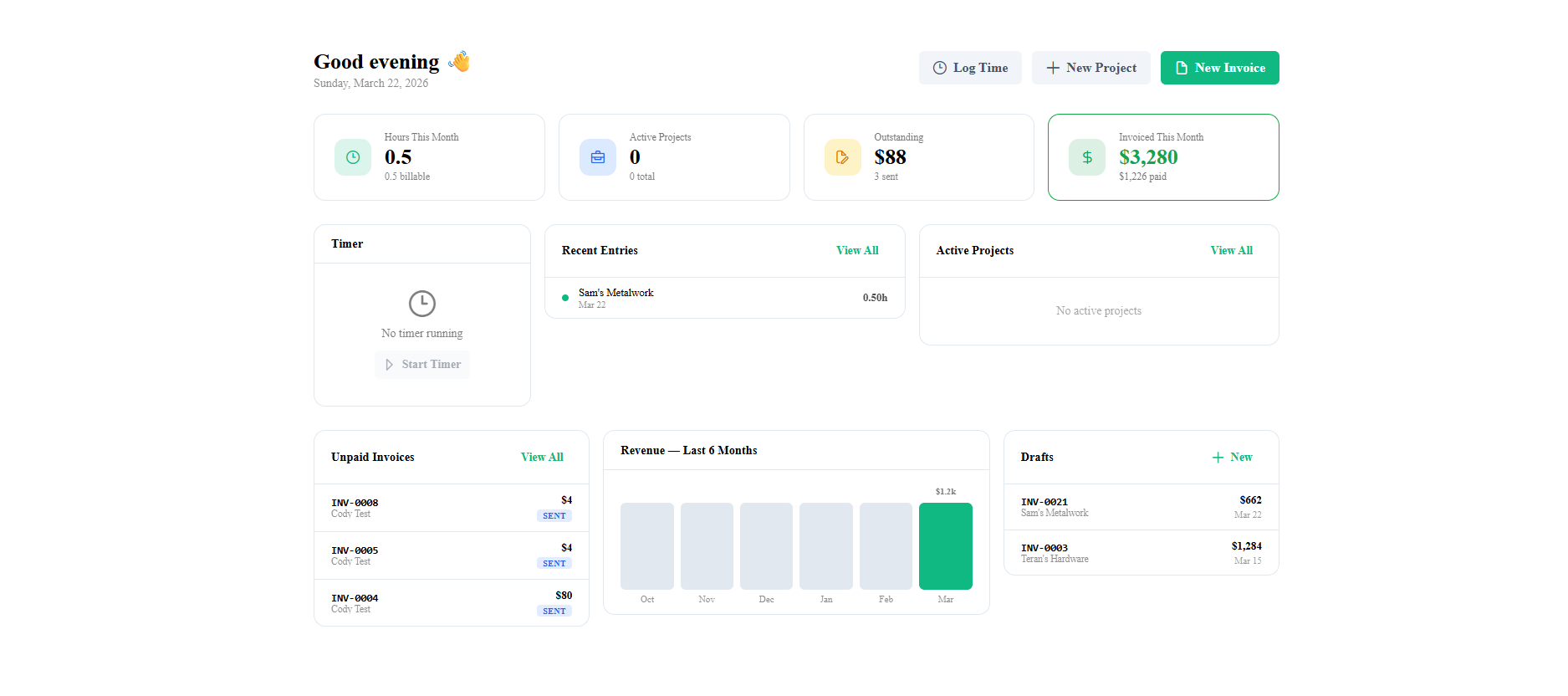1568x696 pixels.
Task: Click the Outstanding invoice edit icon
Action: [842, 157]
